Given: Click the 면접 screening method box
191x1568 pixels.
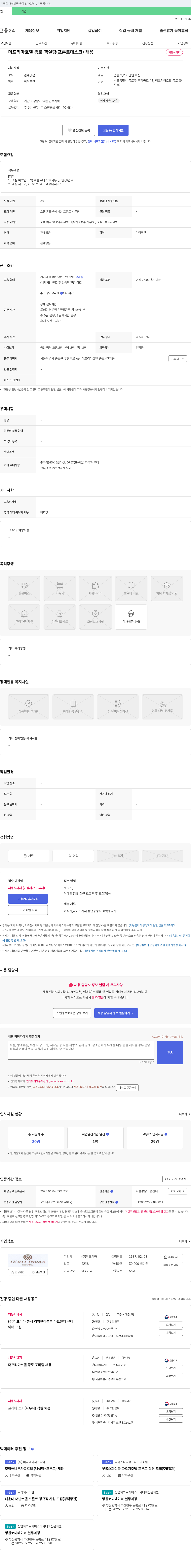Looking at the screenshot, I should 73,856.
